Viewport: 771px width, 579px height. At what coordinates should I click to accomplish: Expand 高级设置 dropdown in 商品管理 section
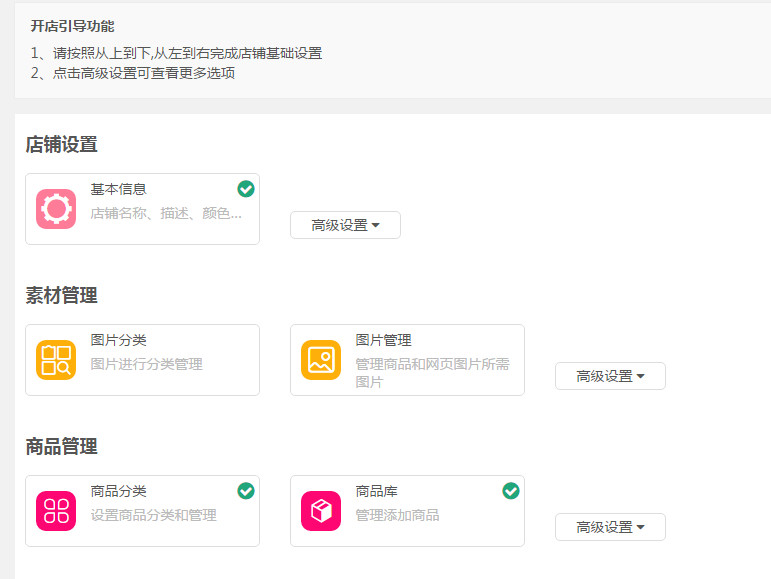coord(610,527)
